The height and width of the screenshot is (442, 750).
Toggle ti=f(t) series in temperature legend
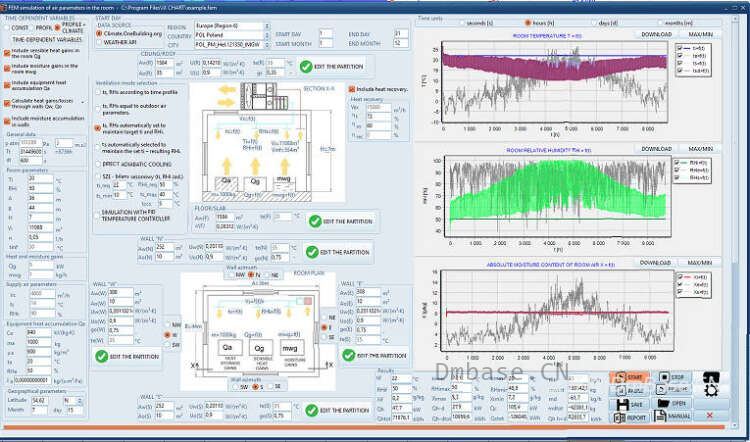tap(680, 48)
